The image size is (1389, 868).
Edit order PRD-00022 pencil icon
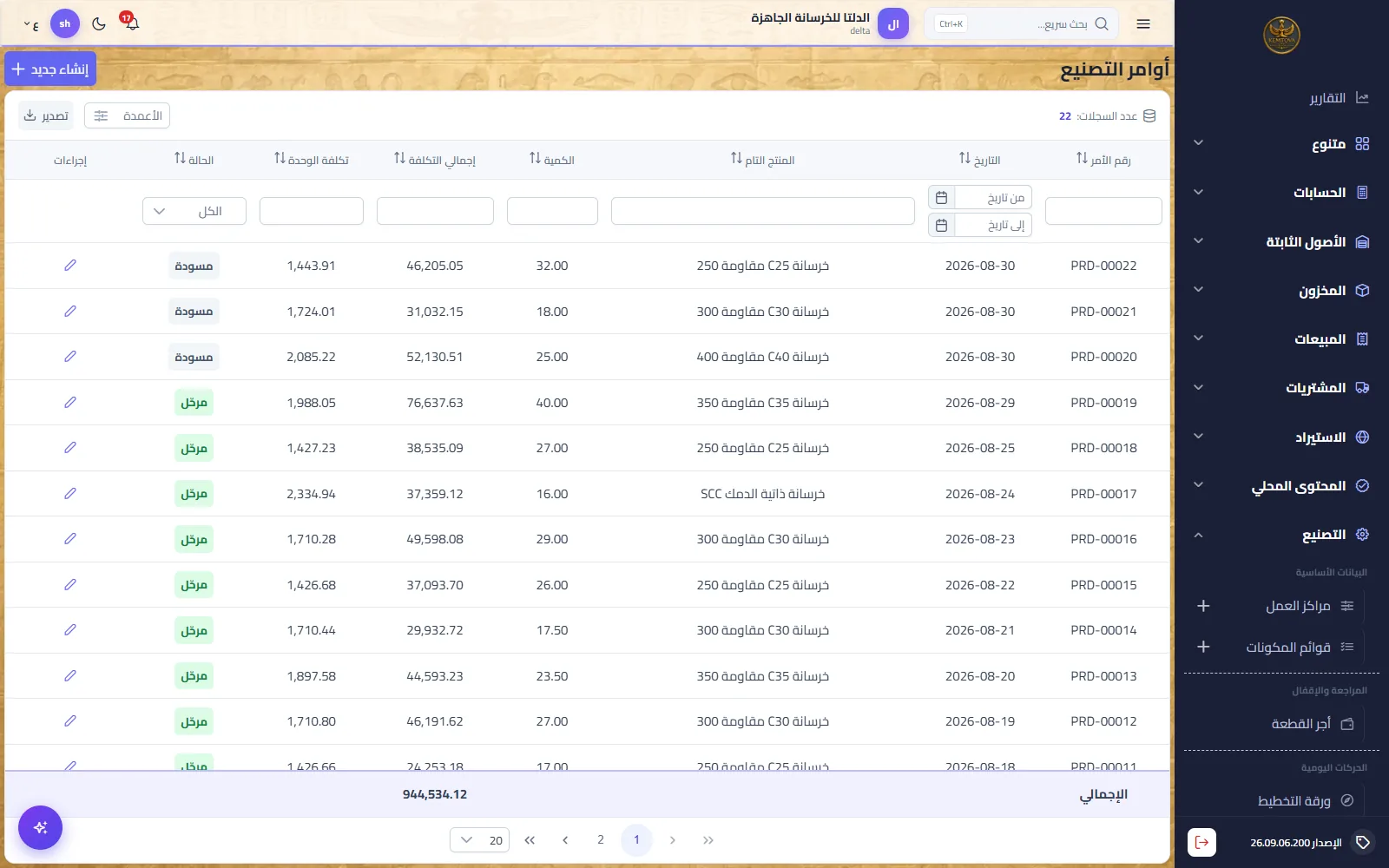pos(70,266)
